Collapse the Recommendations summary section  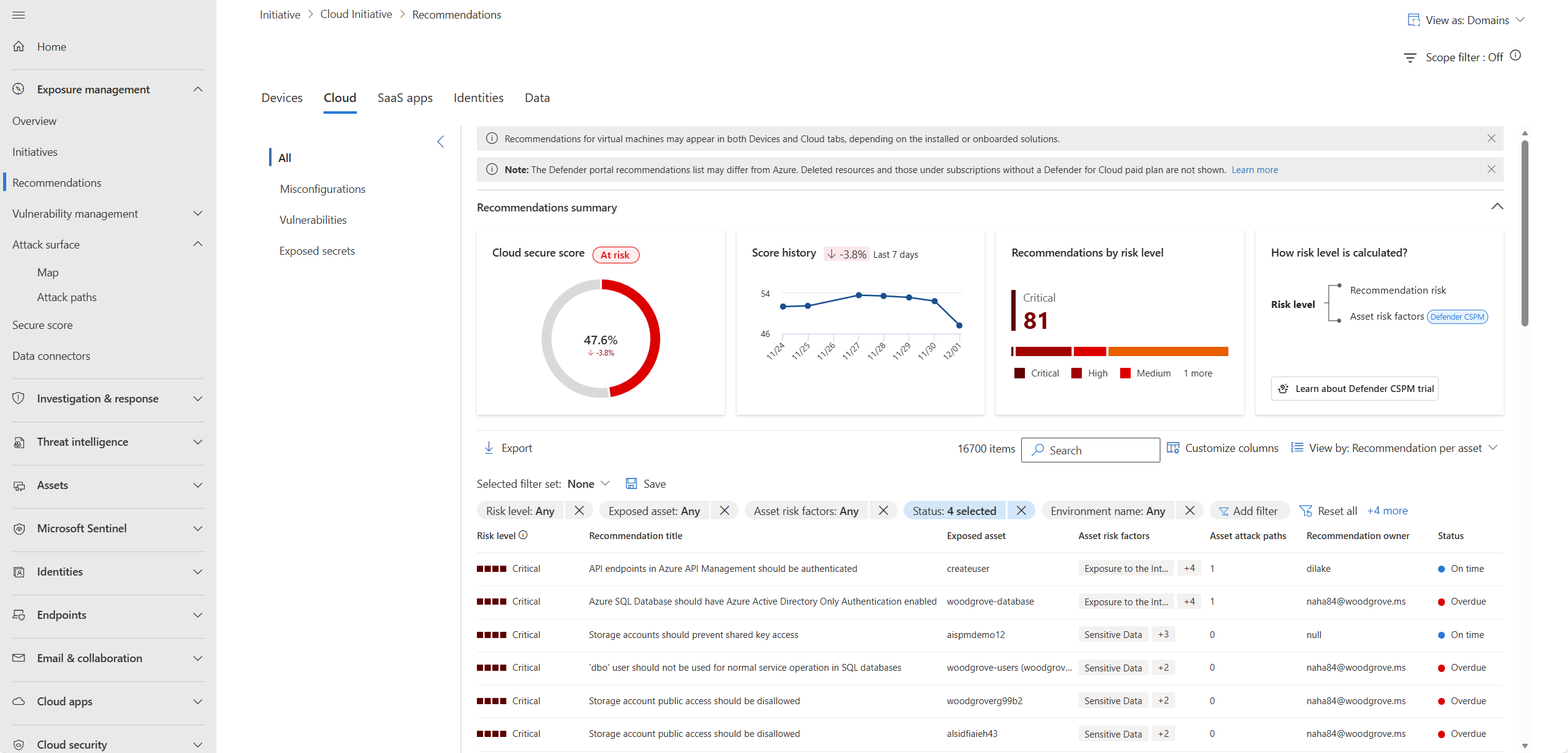click(1497, 206)
